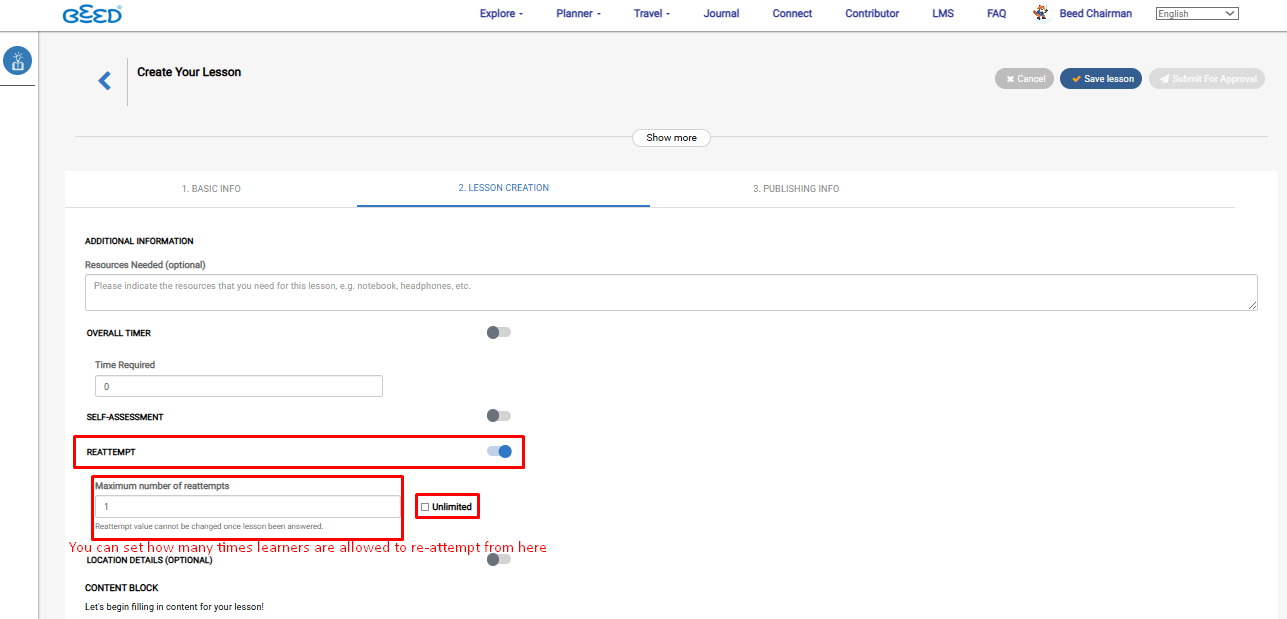The height and width of the screenshot is (619, 1287).
Task: Click the back arrow chevron
Action: (x=105, y=81)
